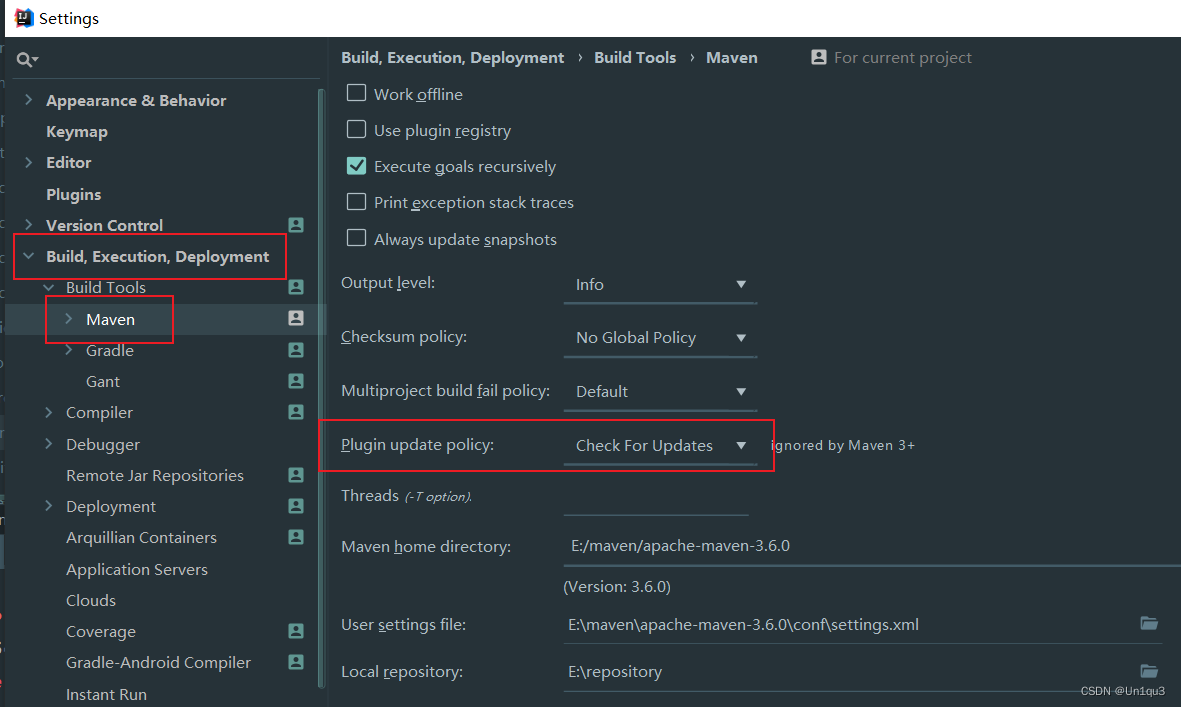The width and height of the screenshot is (1181, 707).
Task: Click the IntelliJ logo in title bar
Action: [24, 18]
